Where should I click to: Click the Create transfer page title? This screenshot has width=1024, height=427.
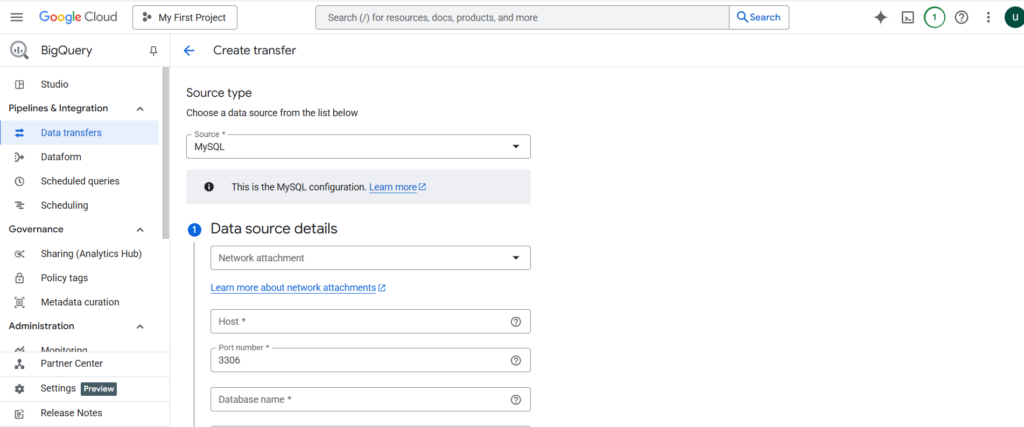coord(255,50)
